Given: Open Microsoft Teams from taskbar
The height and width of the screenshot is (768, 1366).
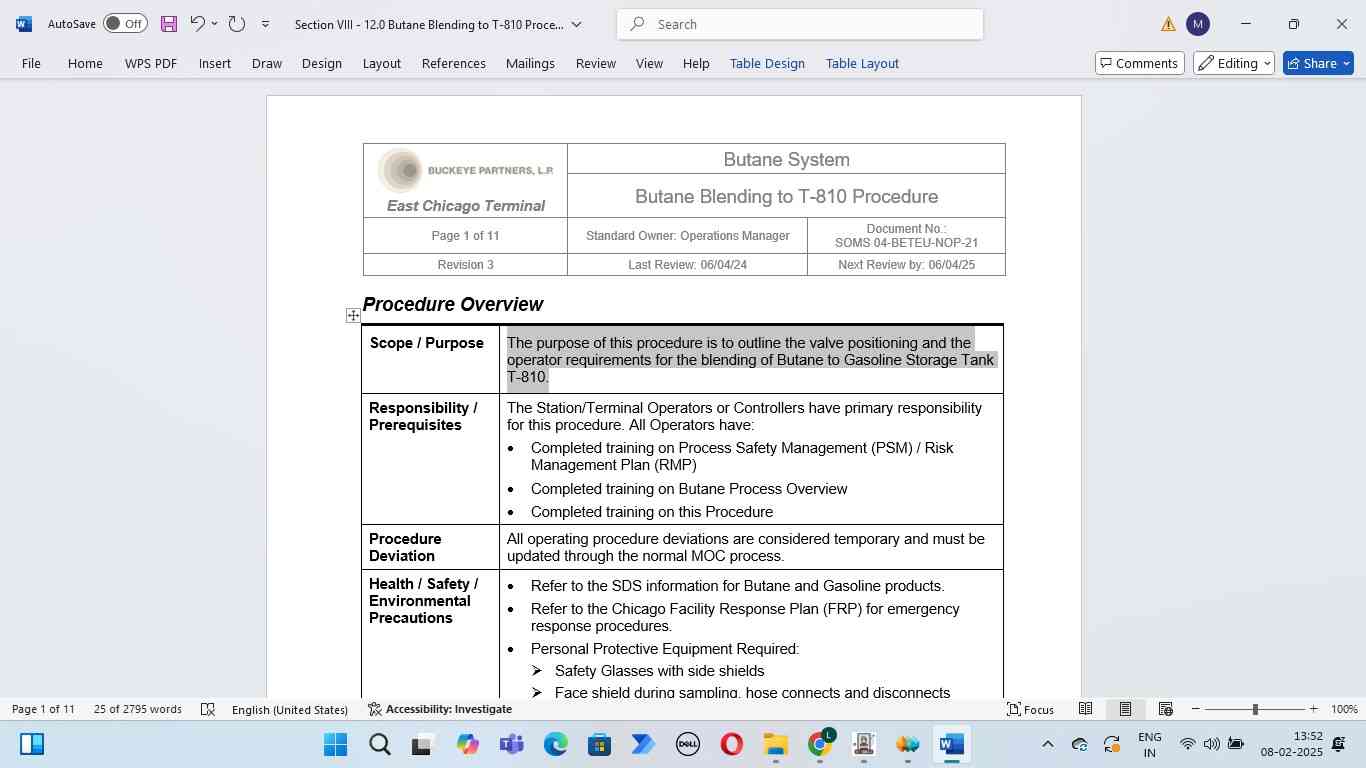Looking at the screenshot, I should point(511,744).
